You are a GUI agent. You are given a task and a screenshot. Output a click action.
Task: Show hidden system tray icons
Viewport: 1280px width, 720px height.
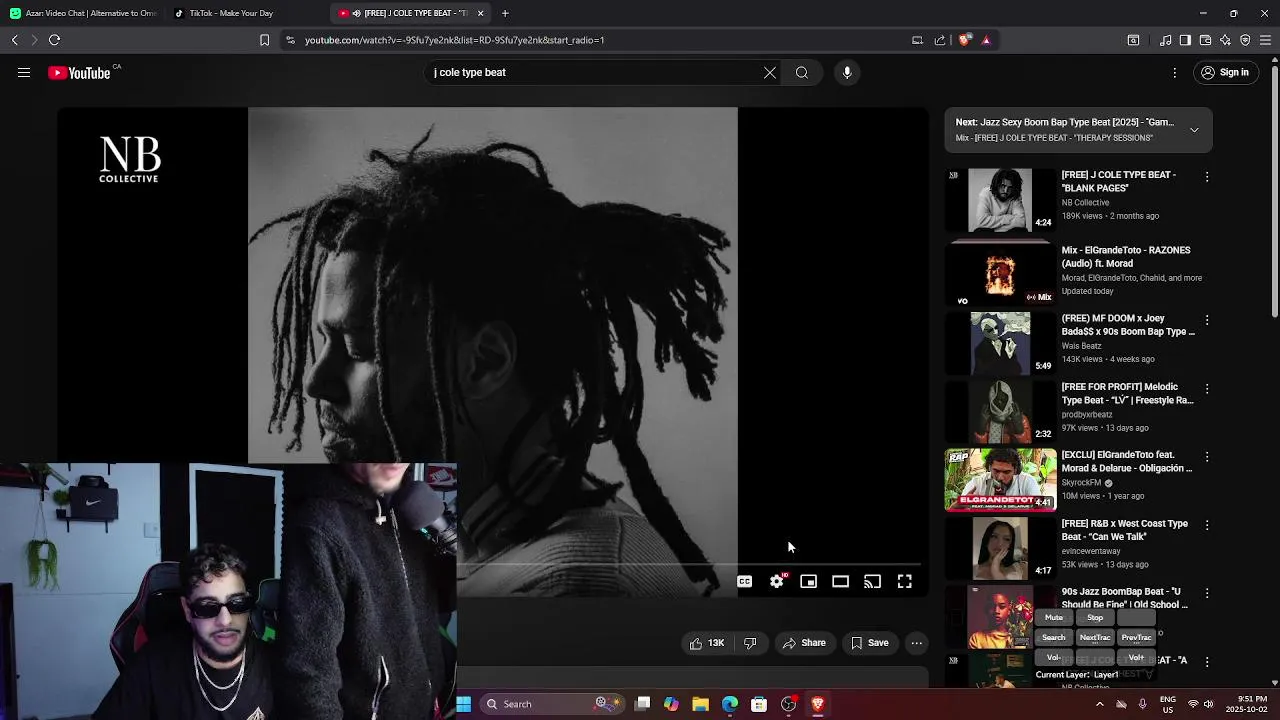[1100, 704]
